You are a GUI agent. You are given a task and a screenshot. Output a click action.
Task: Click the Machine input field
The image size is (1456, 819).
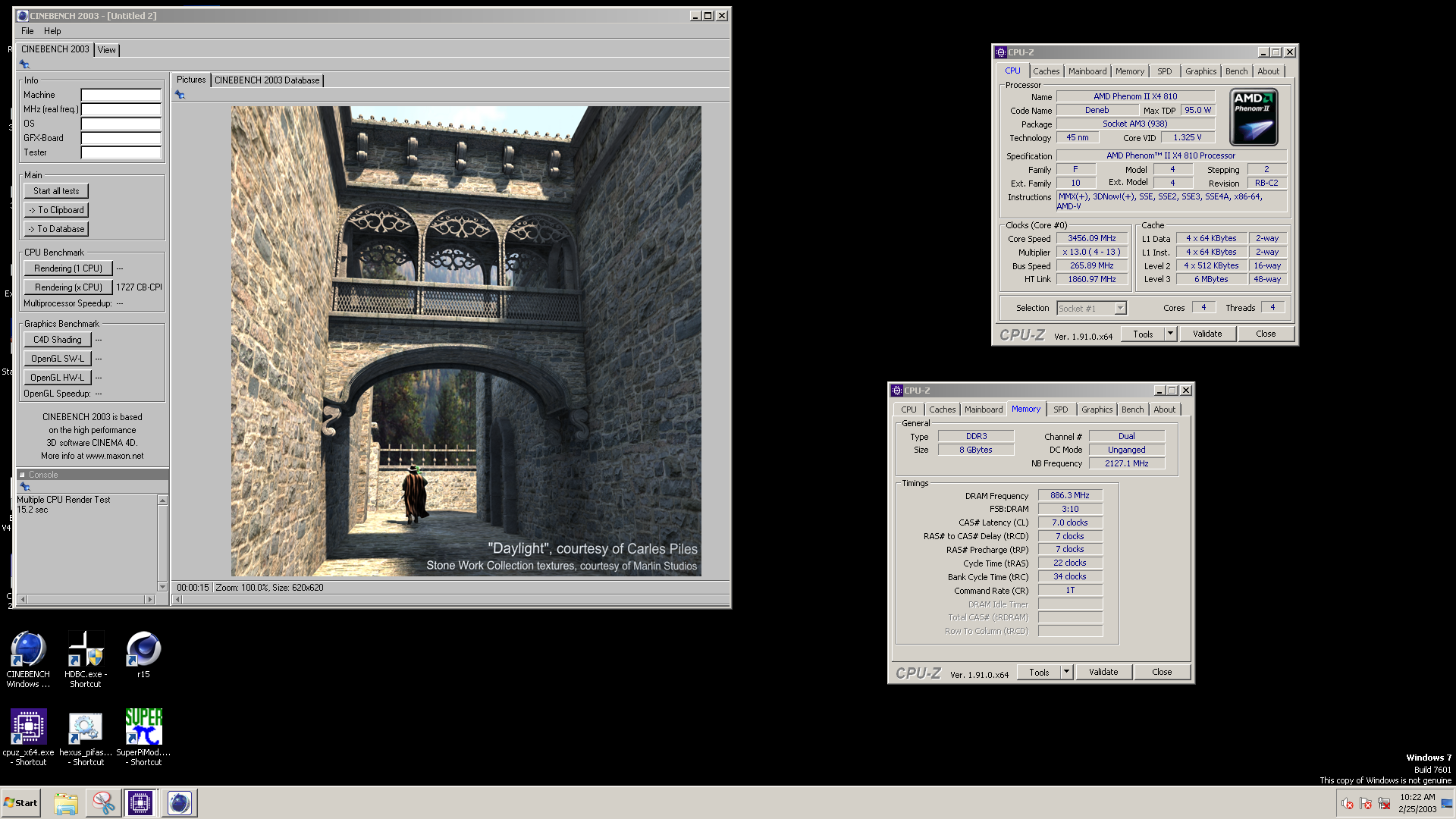pos(121,96)
